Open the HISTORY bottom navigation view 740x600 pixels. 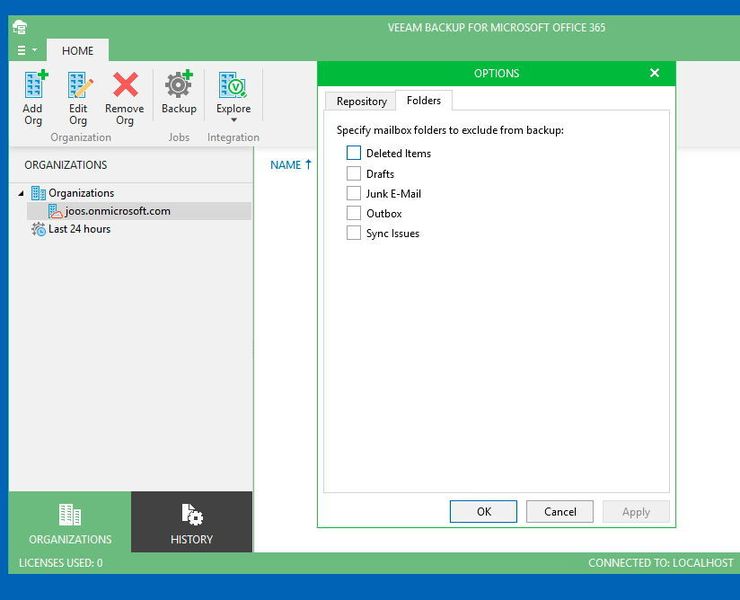click(192, 522)
